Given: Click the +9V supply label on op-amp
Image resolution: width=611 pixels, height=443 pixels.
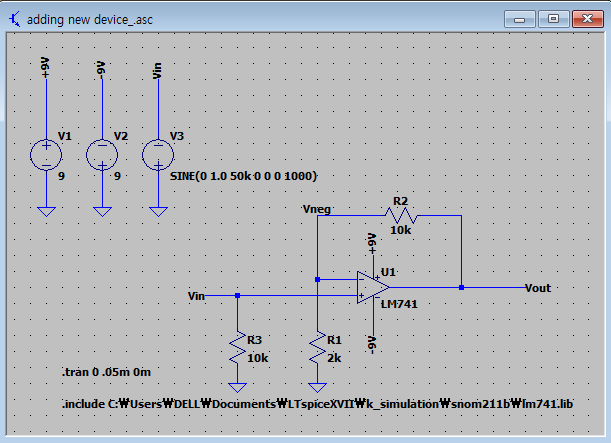Looking at the screenshot, I should (373, 244).
